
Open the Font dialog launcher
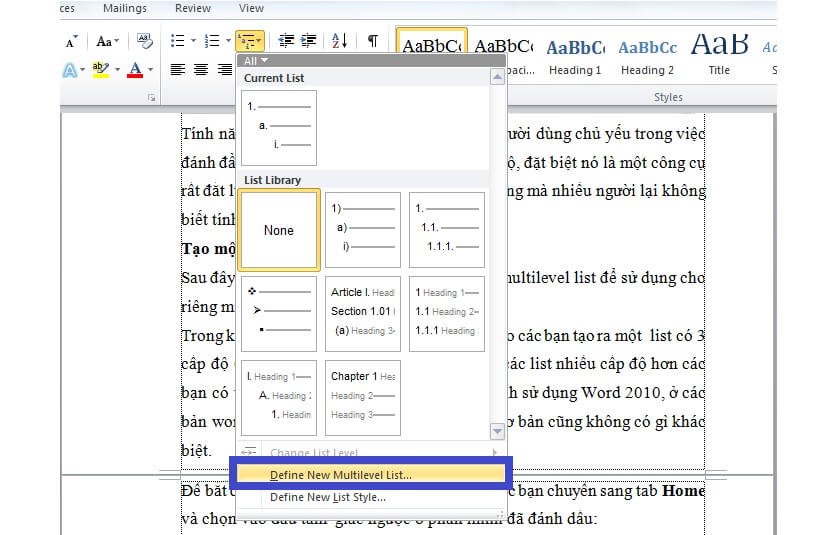[151, 98]
